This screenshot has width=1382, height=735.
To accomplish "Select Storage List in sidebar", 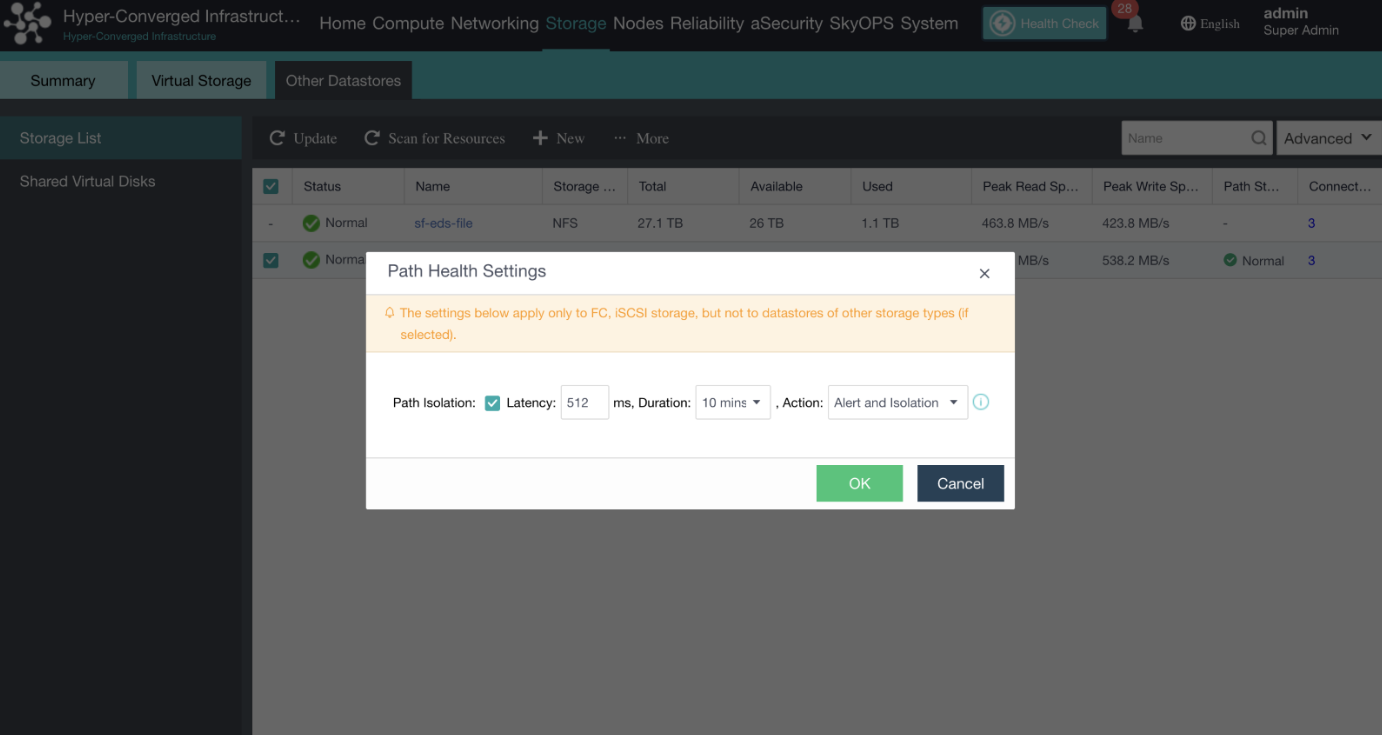I will [121, 138].
